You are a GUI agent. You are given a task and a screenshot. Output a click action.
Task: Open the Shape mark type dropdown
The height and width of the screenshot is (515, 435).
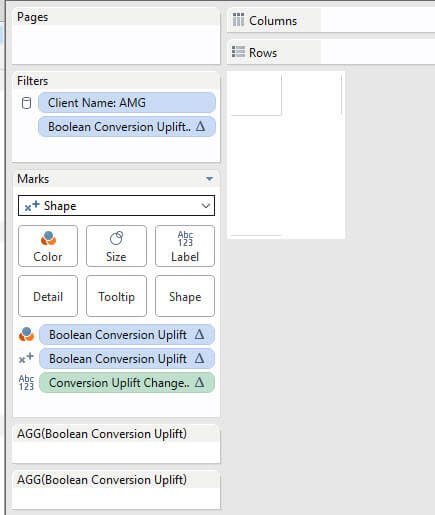[x=116, y=206]
